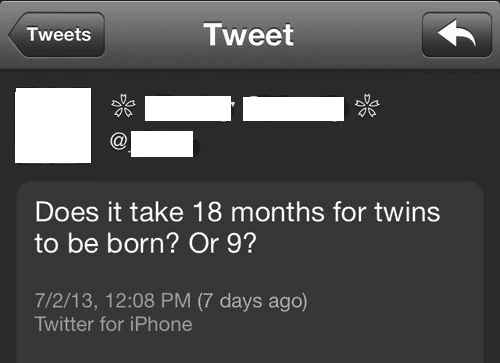The width and height of the screenshot is (500, 363).
Task: Tap the second redacted display name block
Action: [x=293, y=109]
